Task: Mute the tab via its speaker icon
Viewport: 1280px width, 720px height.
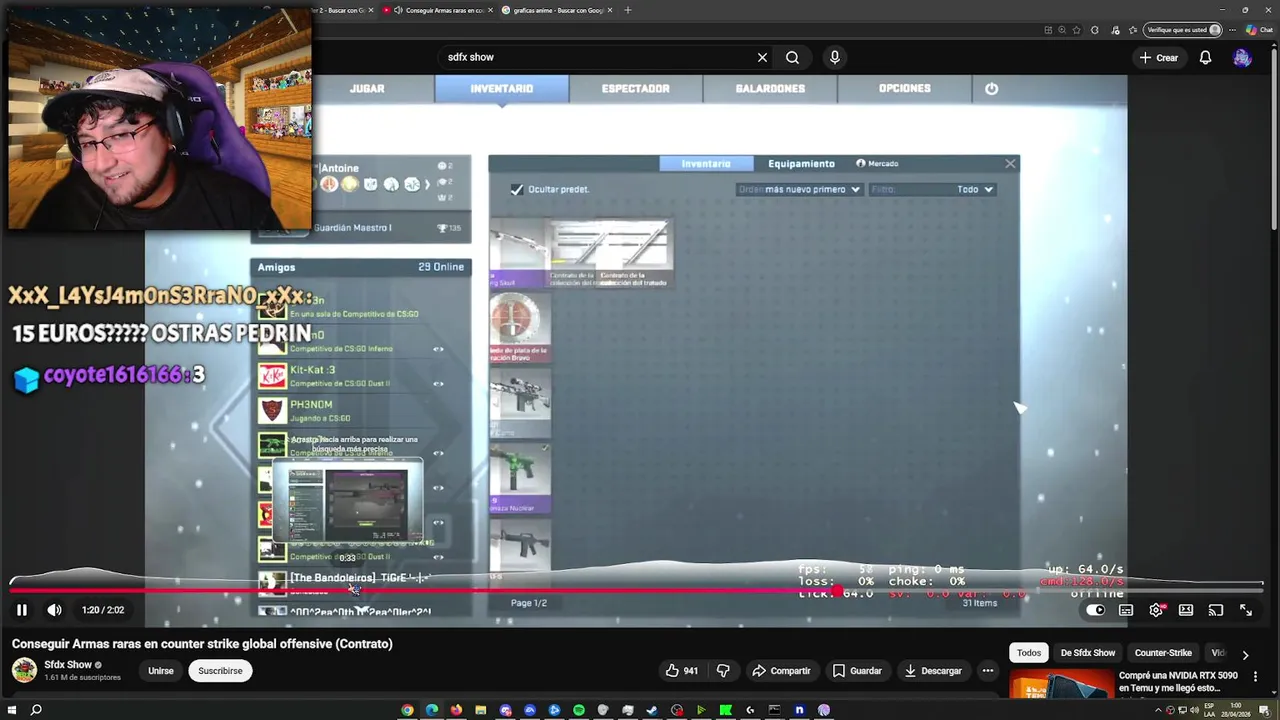Action: point(399,10)
